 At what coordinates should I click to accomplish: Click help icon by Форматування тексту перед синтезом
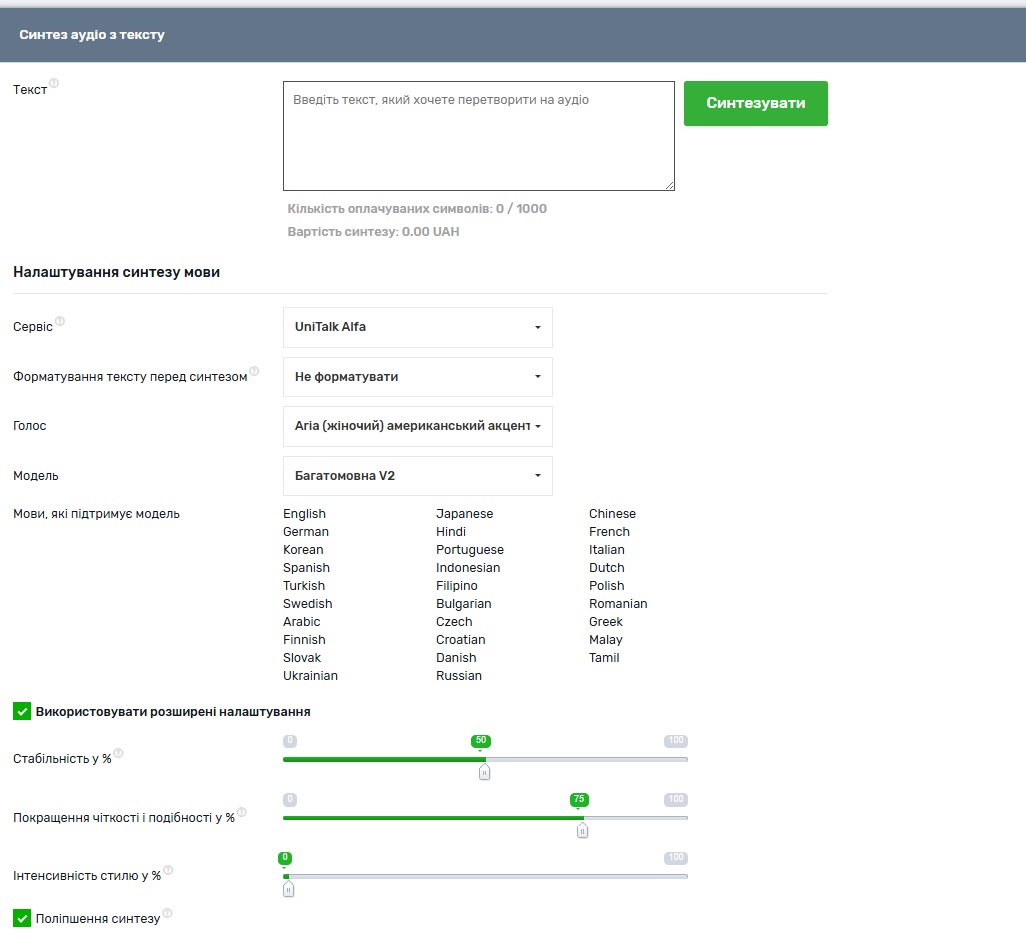[254, 371]
